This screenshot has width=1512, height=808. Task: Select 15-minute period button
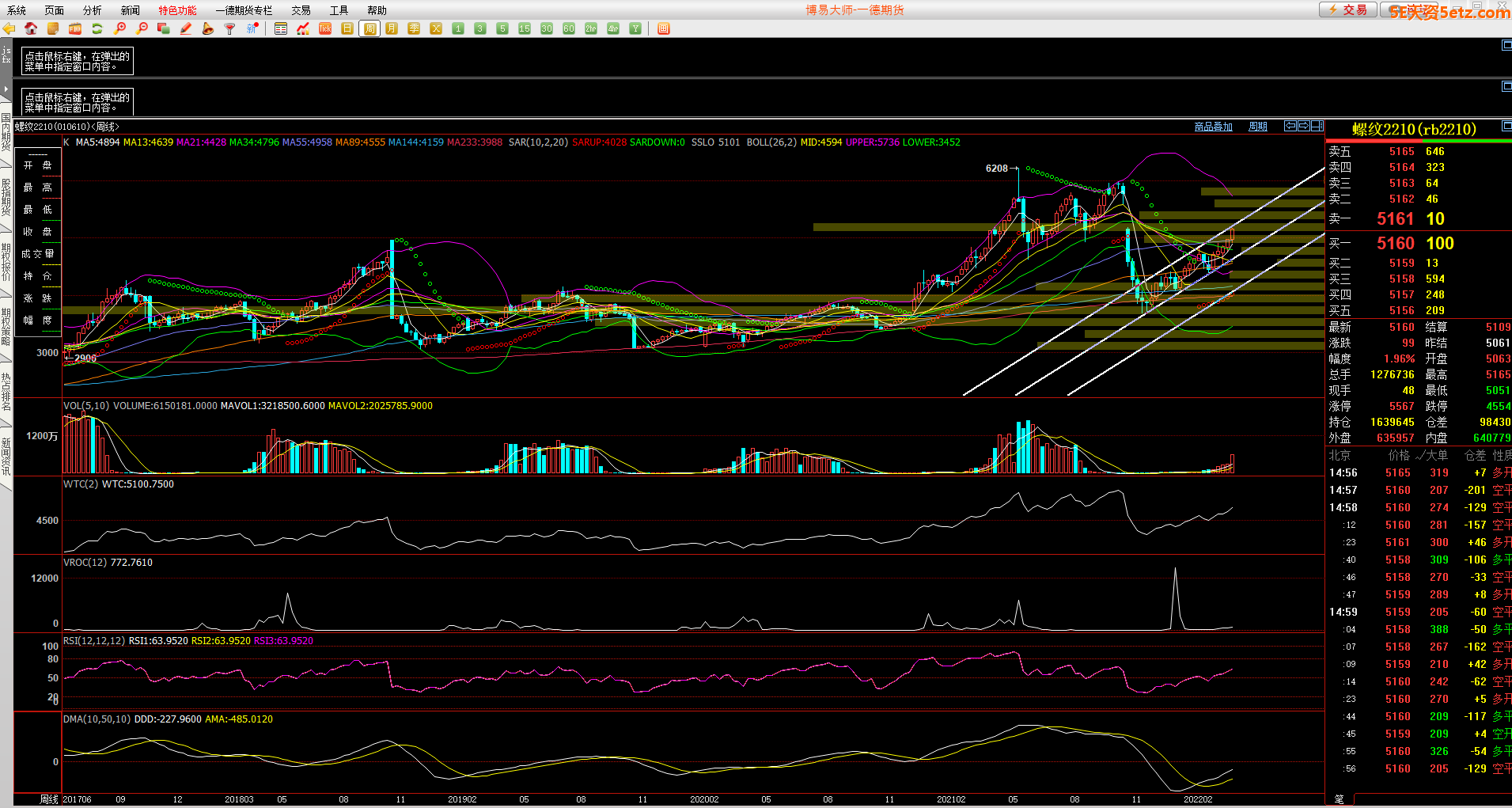click(x=525, y=28)
